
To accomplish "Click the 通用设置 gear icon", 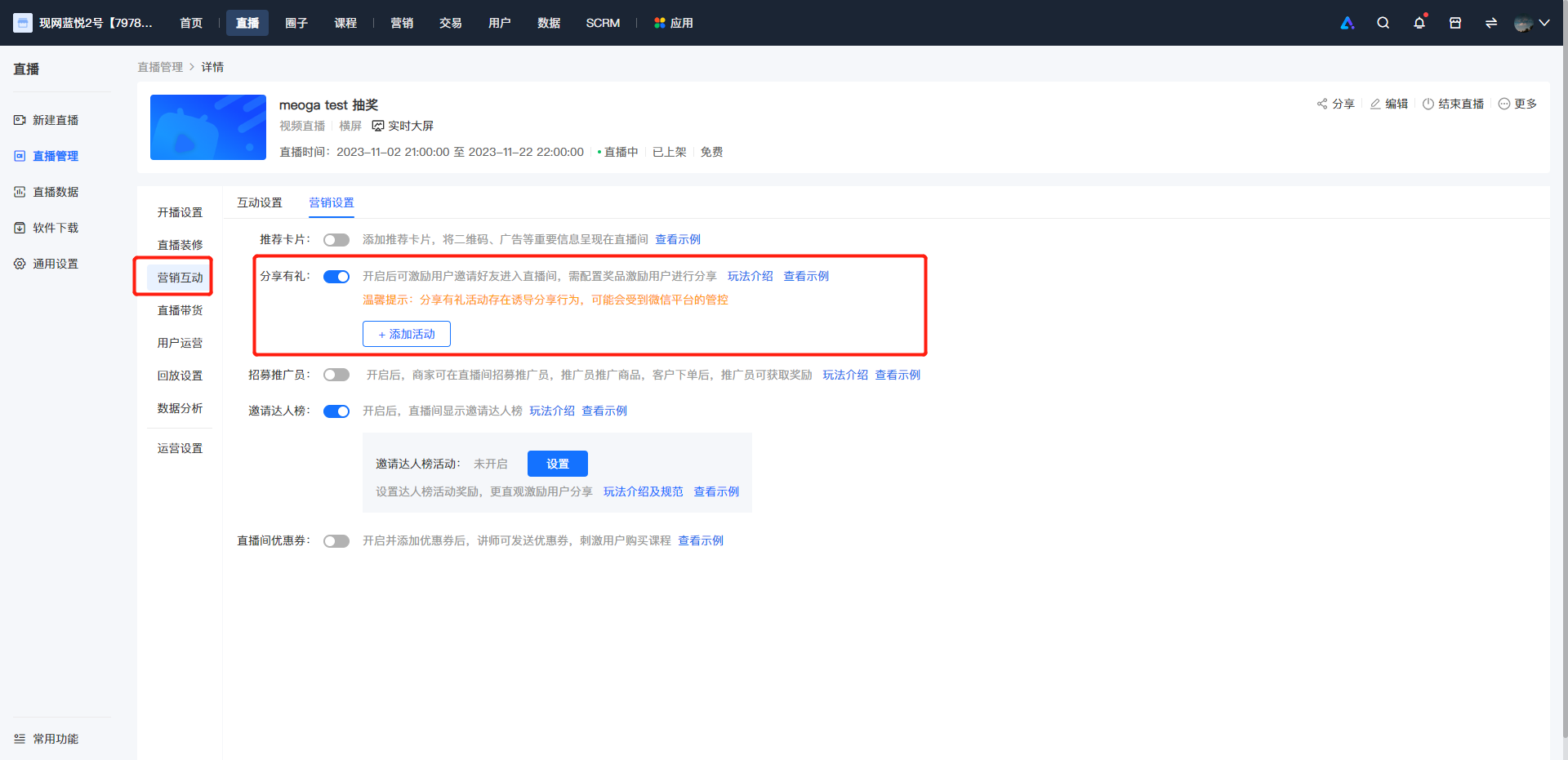I will (20, 264).
